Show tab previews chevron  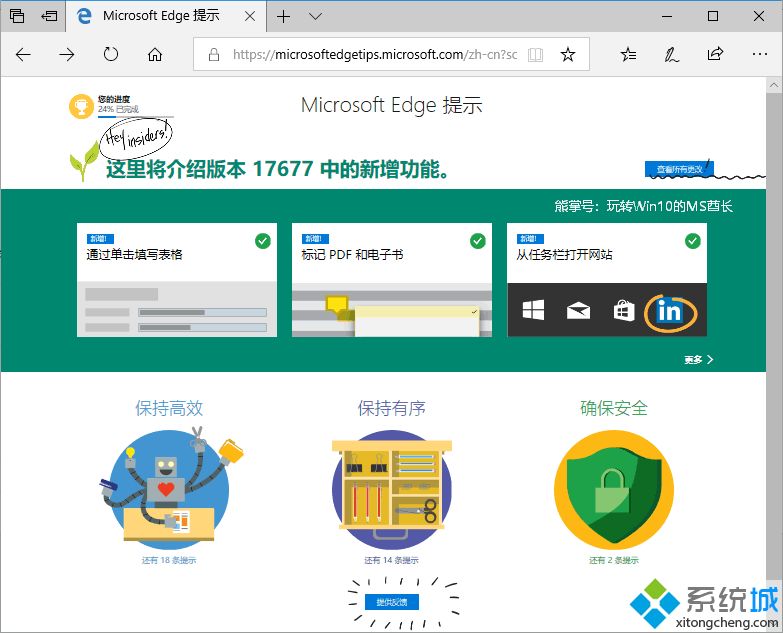click(x=315, y=16)
